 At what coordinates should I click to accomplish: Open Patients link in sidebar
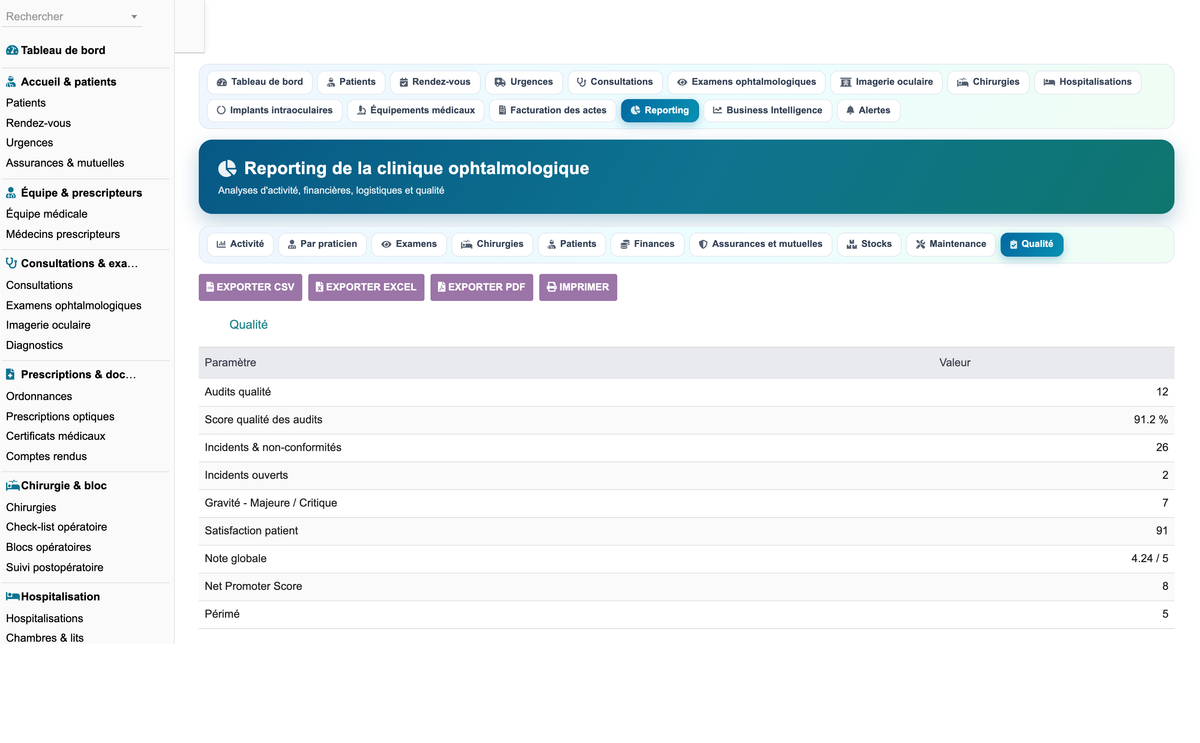26,103
